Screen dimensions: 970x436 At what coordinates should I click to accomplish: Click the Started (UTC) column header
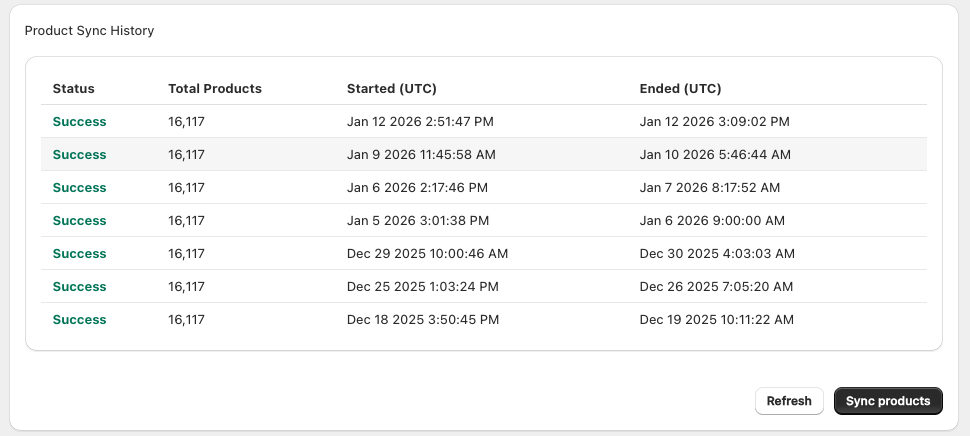click(x=392, y=88)
